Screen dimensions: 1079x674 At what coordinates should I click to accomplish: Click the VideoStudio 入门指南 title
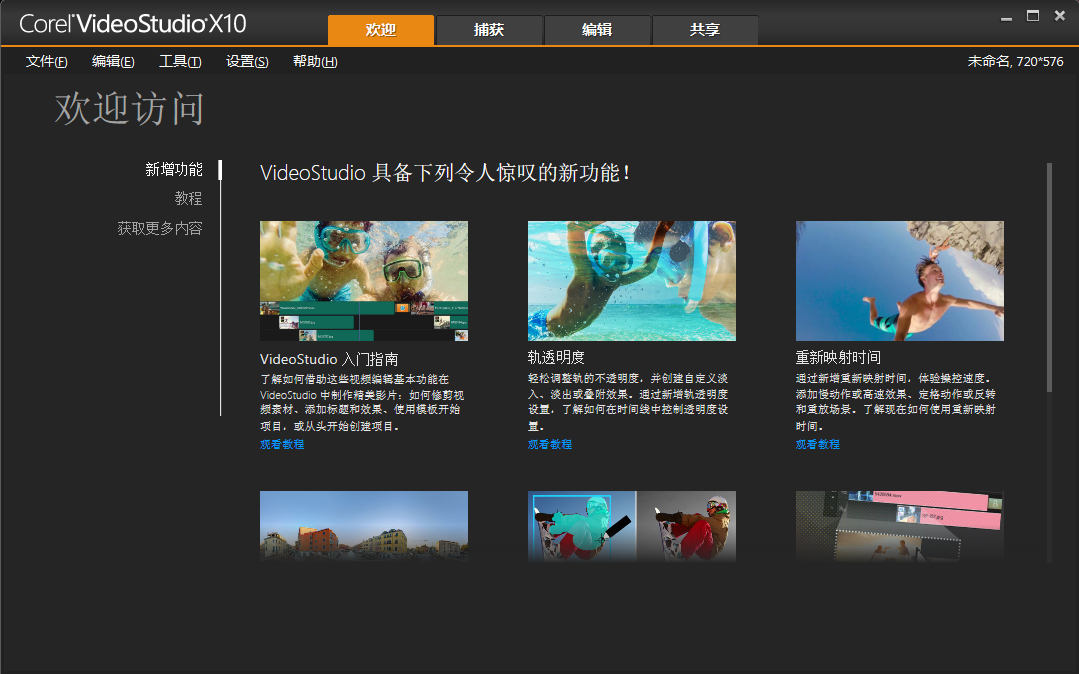coord(329,359)
